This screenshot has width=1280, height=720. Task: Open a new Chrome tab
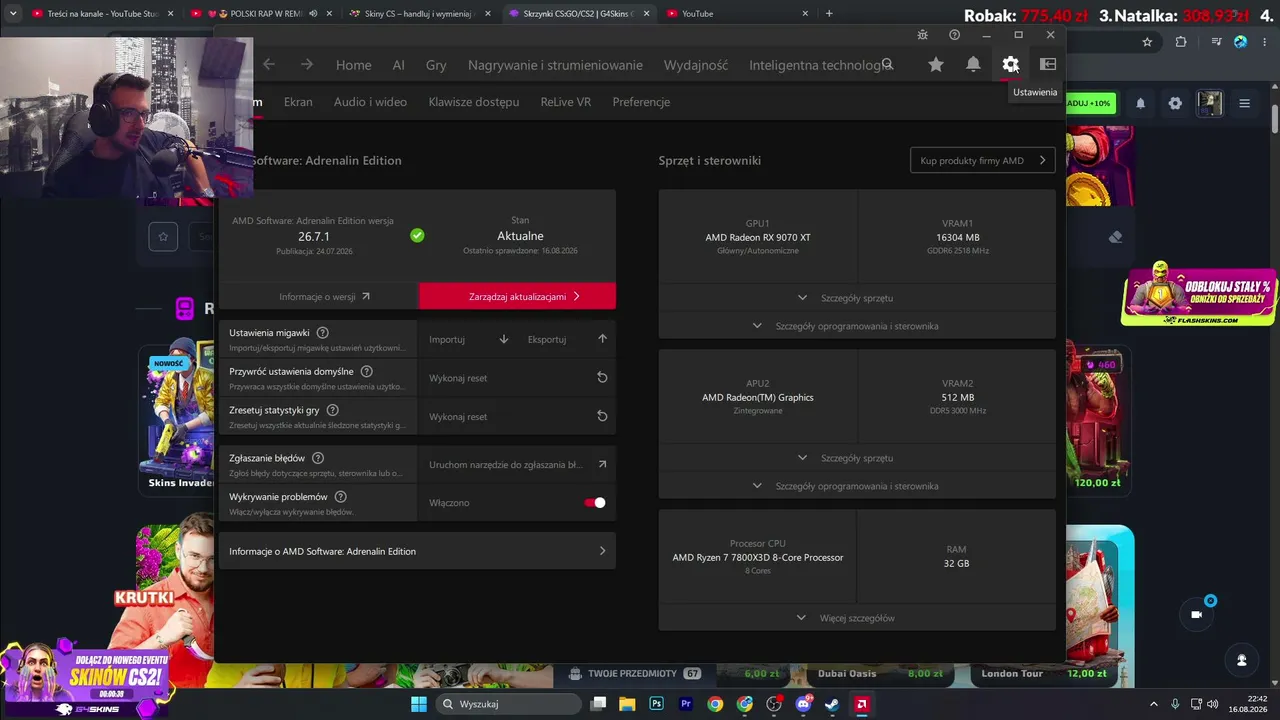click(829, 14)
